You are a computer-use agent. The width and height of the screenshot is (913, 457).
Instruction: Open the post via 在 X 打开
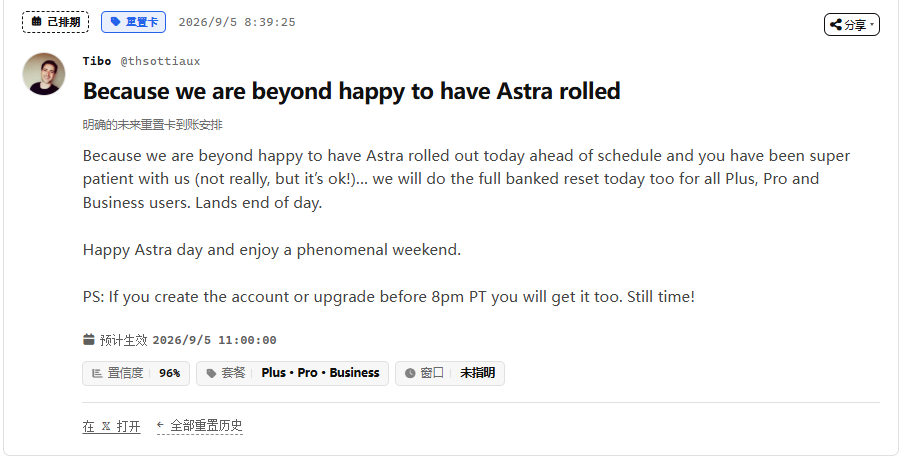[x=111, y=426]
